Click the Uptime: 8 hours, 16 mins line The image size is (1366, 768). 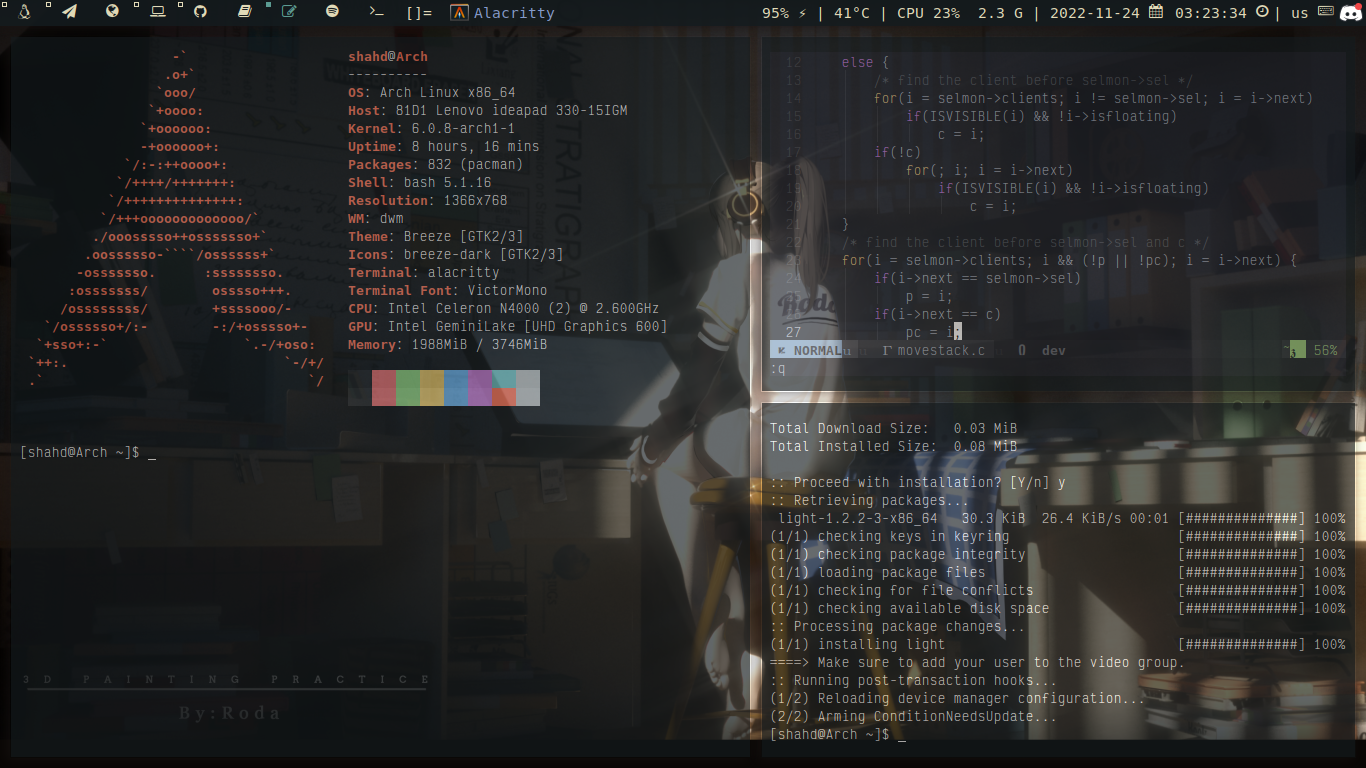444,146
